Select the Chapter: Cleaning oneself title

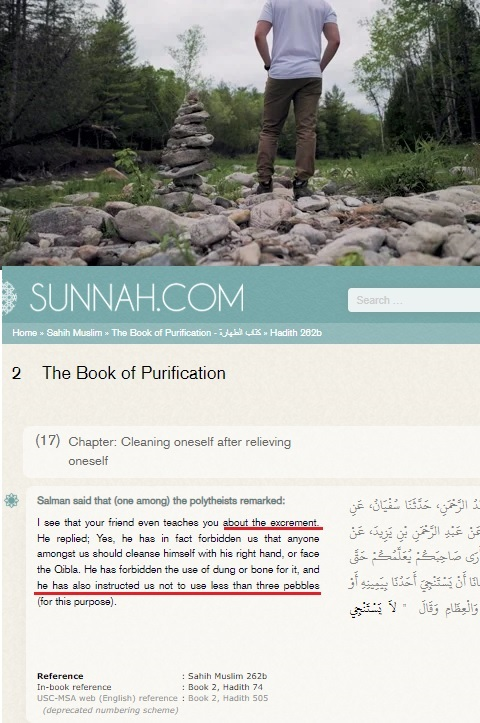[179, 451]
